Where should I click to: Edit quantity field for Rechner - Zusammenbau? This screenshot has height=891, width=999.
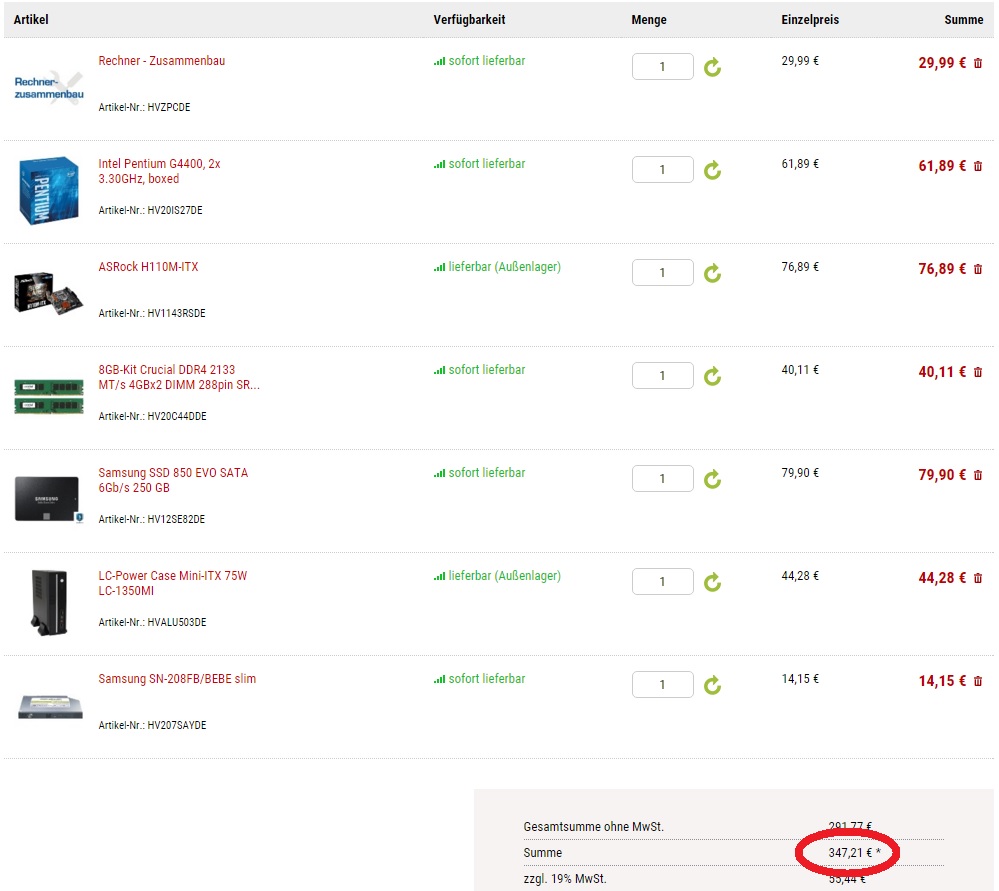(663, 66)
